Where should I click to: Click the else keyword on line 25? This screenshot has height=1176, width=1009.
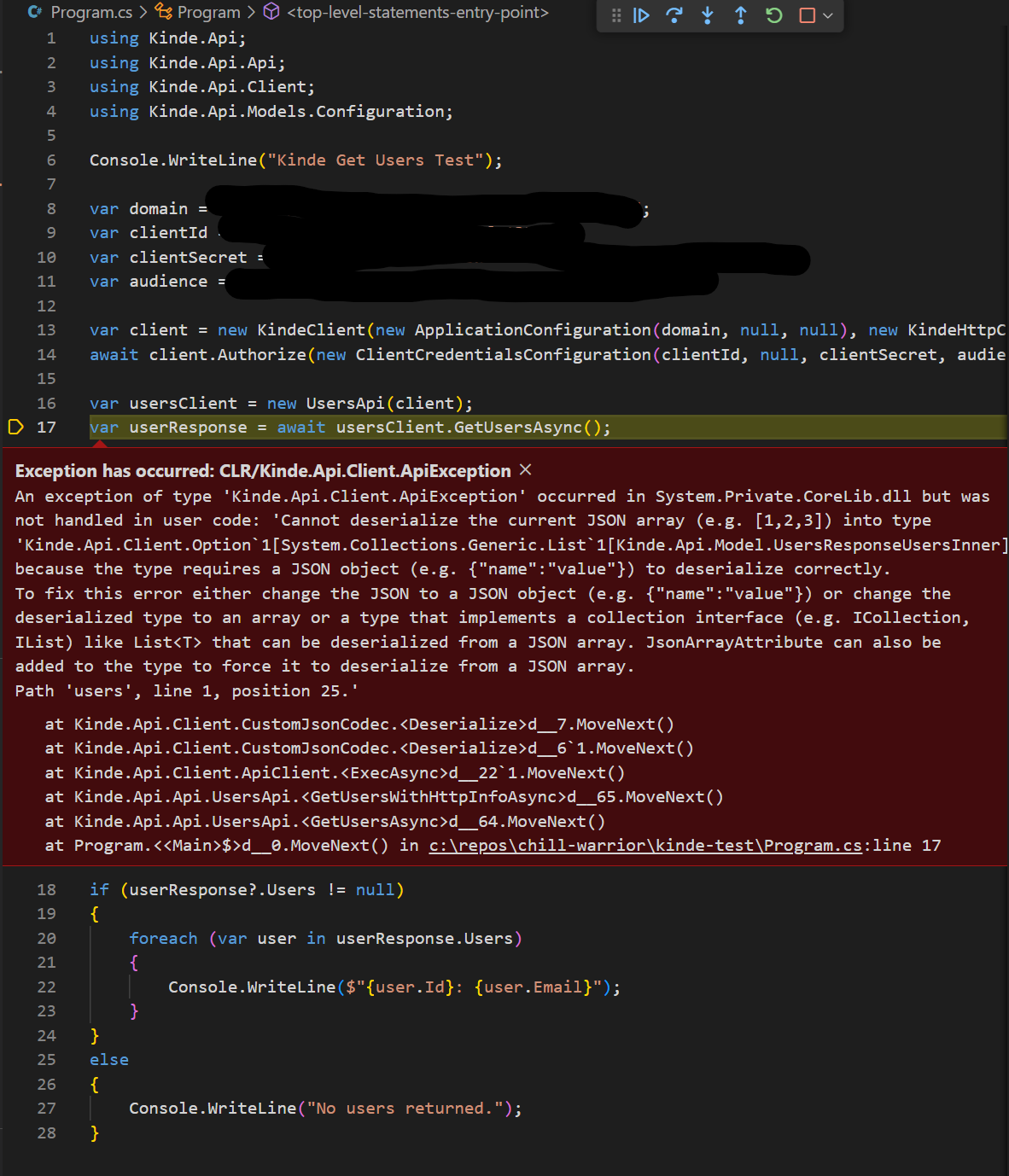109,1060
